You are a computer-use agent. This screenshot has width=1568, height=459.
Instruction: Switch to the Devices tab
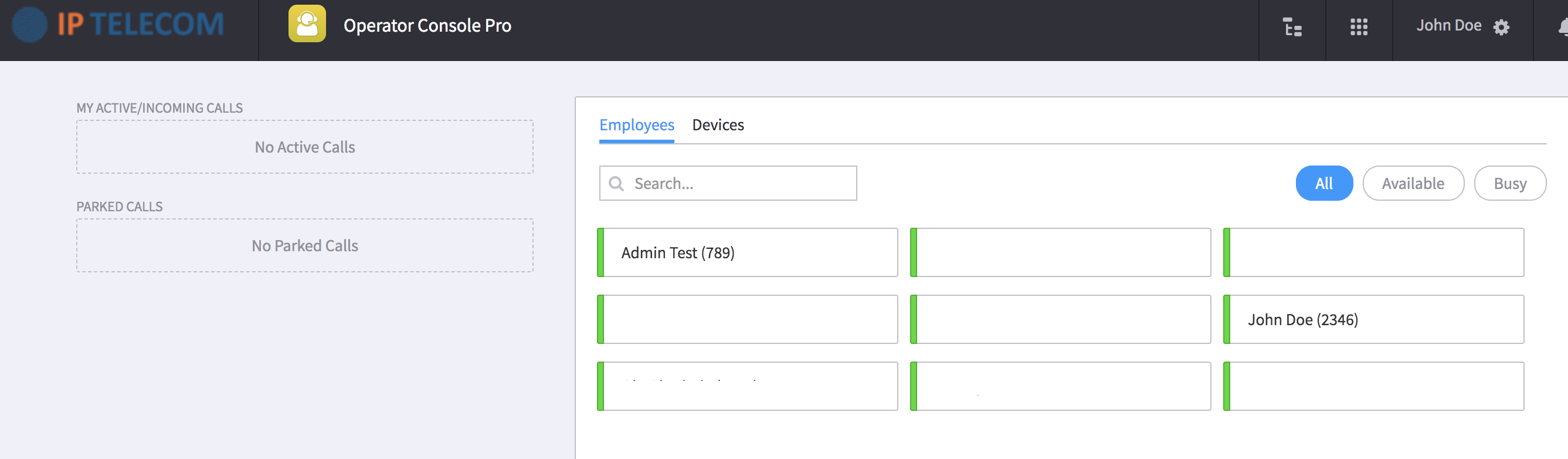click(x=718, y=125)
